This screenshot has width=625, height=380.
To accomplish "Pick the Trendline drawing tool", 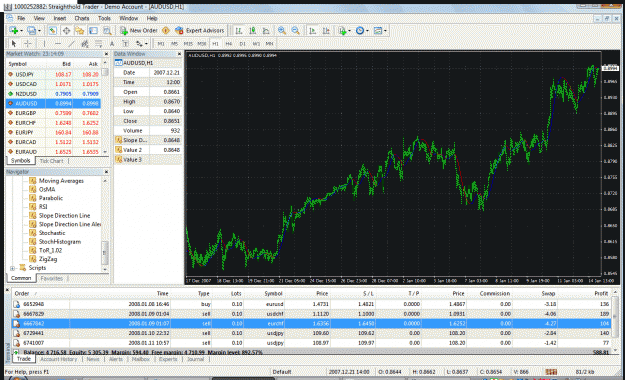I will pyautogui.click(x=71, y=43).
